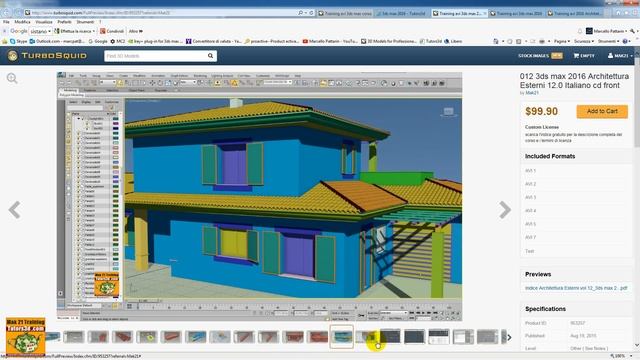Select the highlighted thumbnail in the strip

pos(342,337)
